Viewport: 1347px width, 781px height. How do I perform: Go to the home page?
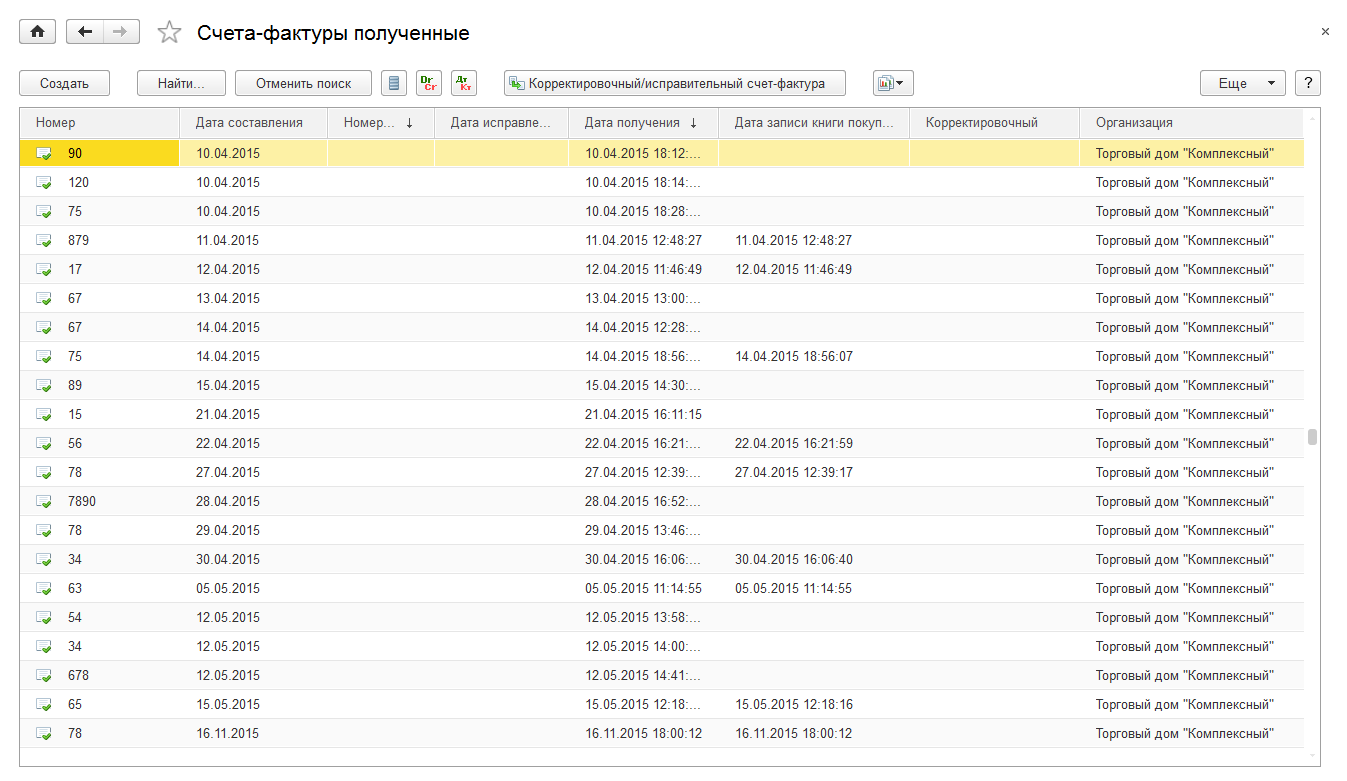click(37, 32)
